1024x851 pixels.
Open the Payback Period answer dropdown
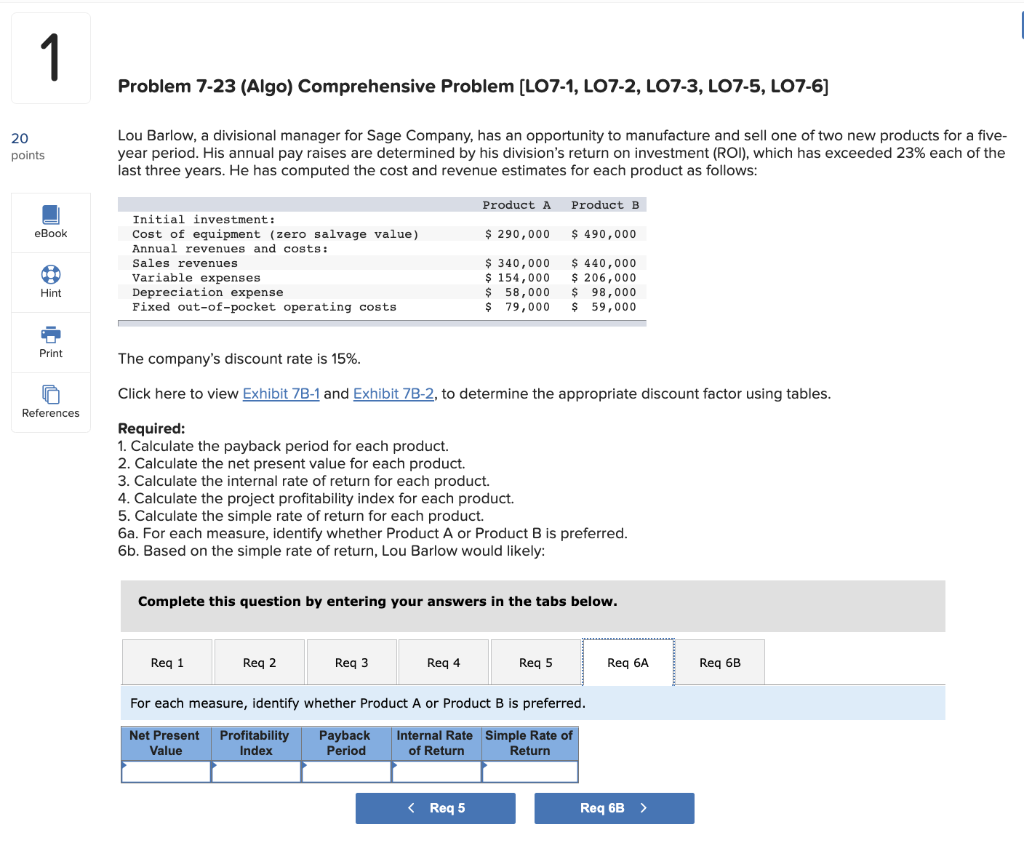pos(346,772)
